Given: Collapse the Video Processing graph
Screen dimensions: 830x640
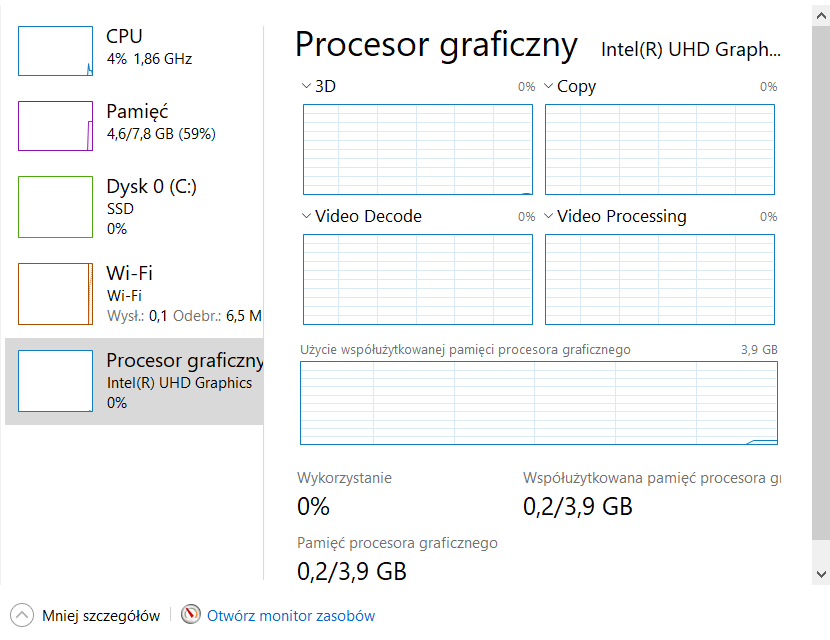Looking at the screenshot, I should point(546,216).
